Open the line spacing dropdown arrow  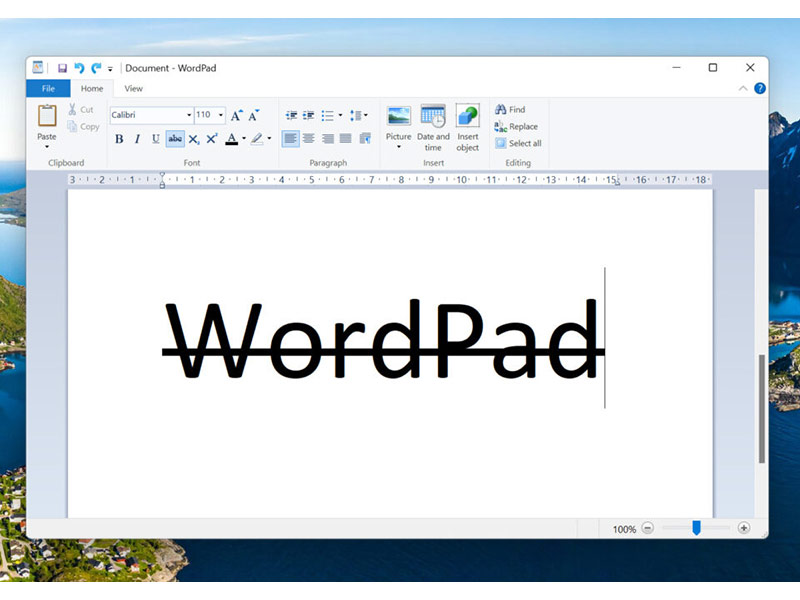[366, 115]
